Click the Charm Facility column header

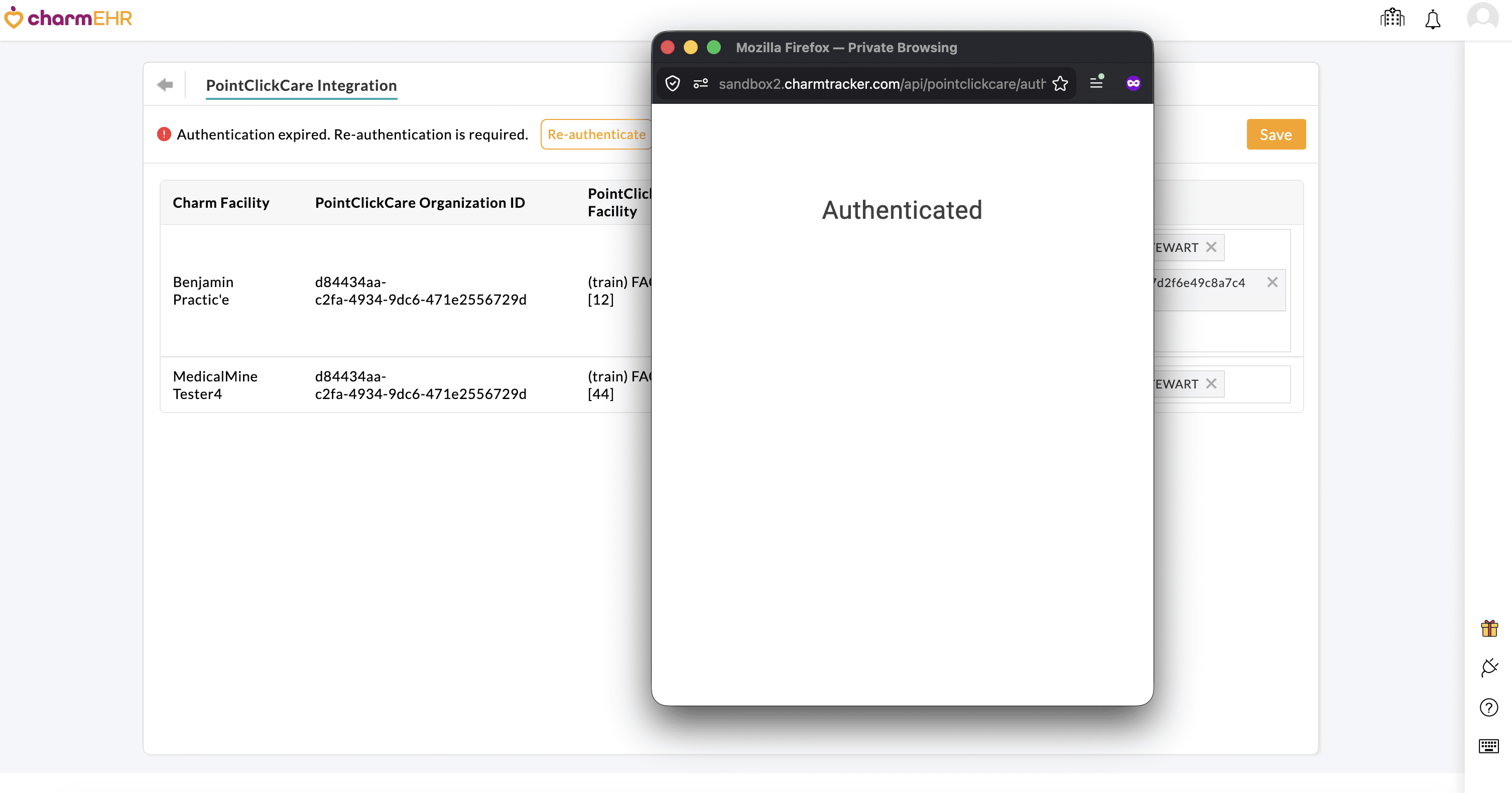pyautogui.click(x=221, y=202)
